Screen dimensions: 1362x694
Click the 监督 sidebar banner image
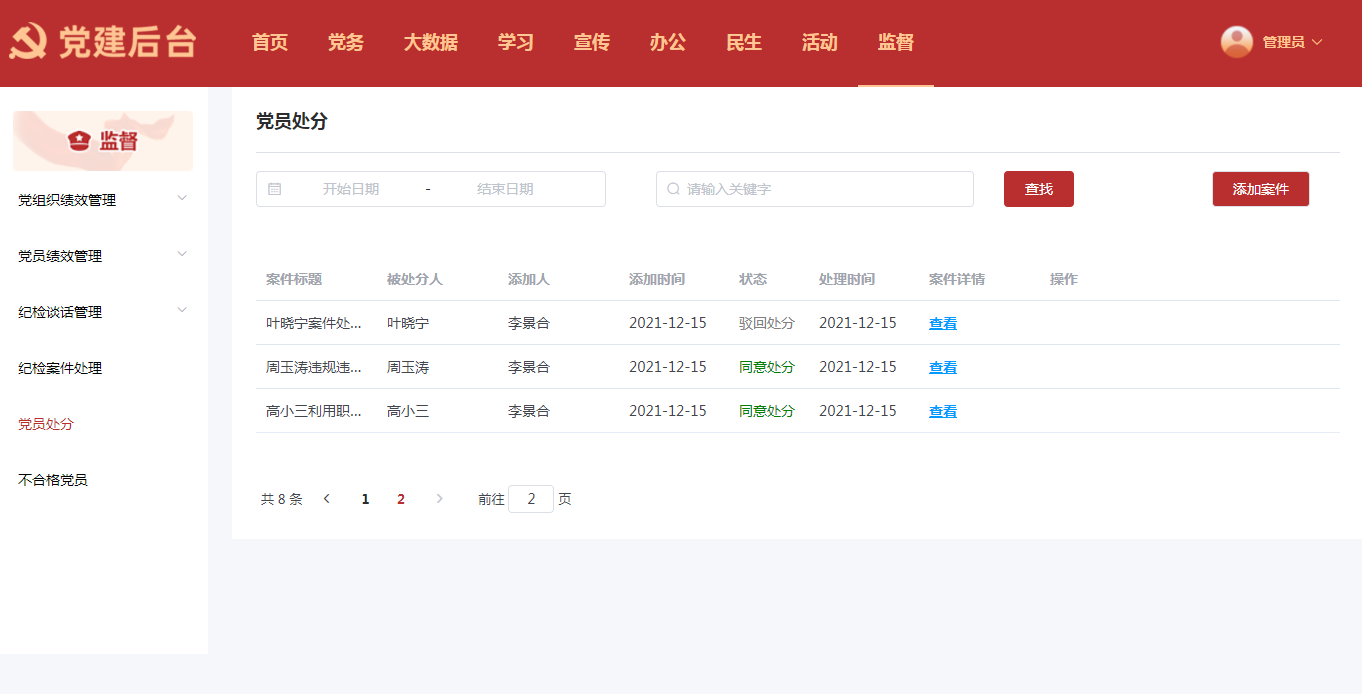(103, 141)
